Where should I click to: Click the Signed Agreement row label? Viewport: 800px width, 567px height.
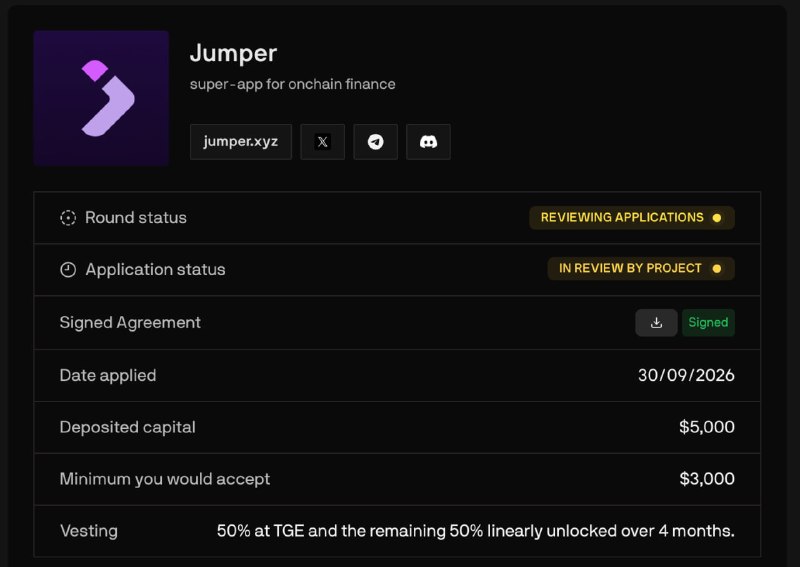(130, 323)
